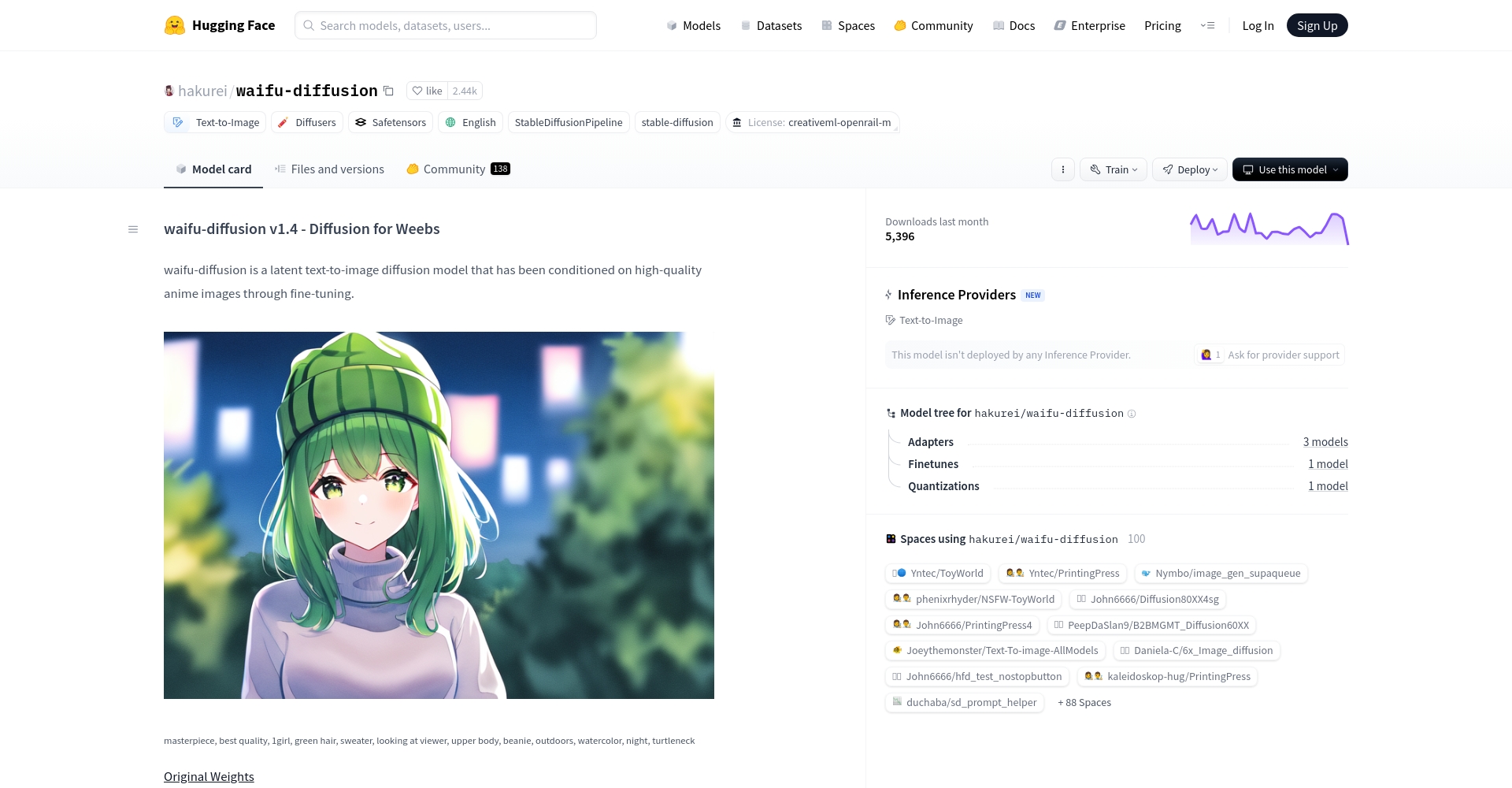
Task: Click the Hugging Face logo emoji
Action: pyautogui.click(x=174, y=25)
